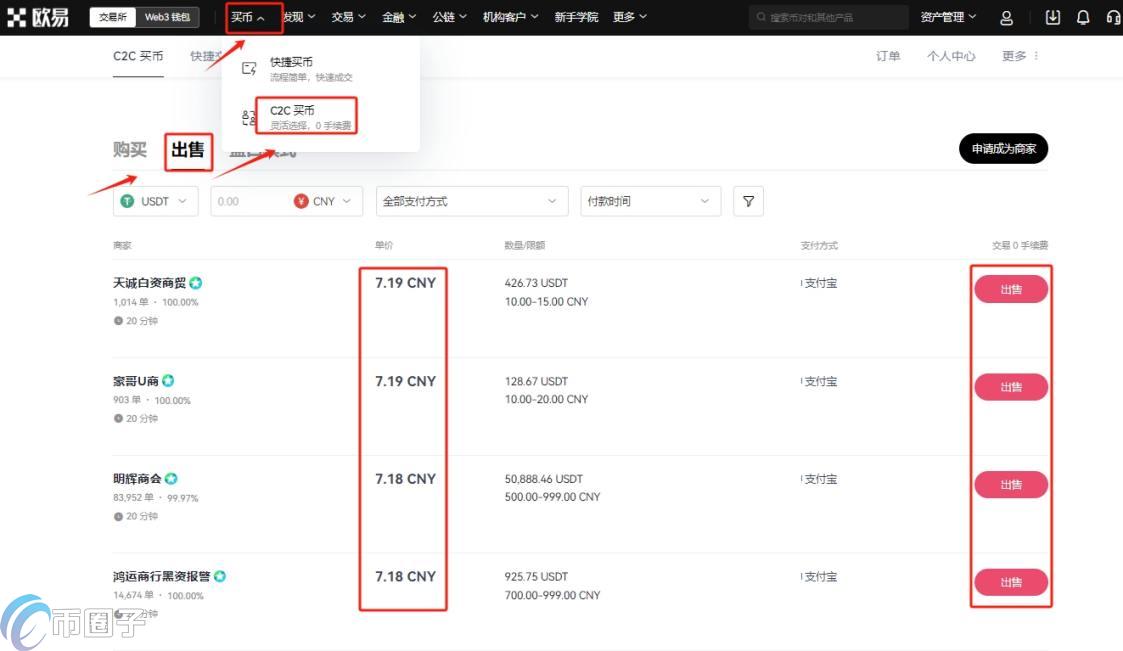
Task: Expand the 金融 menu
Action: coord(399,17)
